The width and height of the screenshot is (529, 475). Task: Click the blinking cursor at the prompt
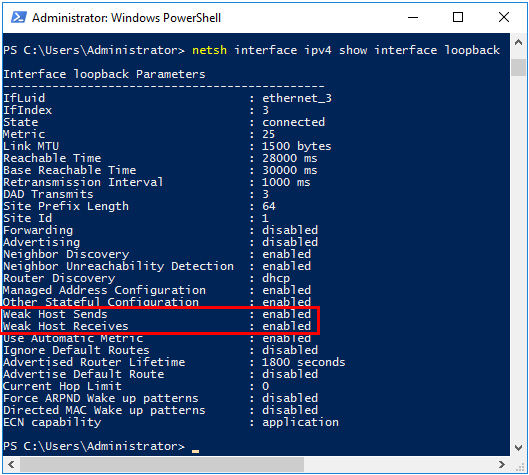coord(195,451)
